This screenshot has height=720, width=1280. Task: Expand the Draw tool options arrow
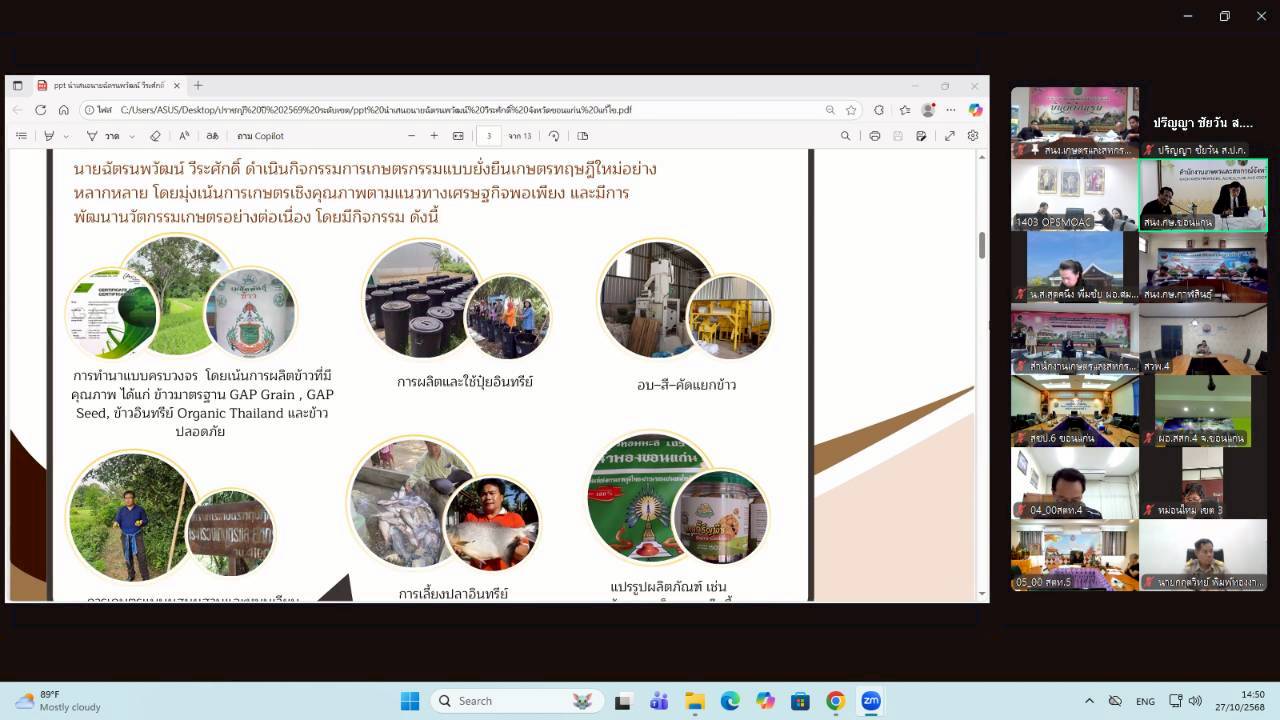coord(132,136)
